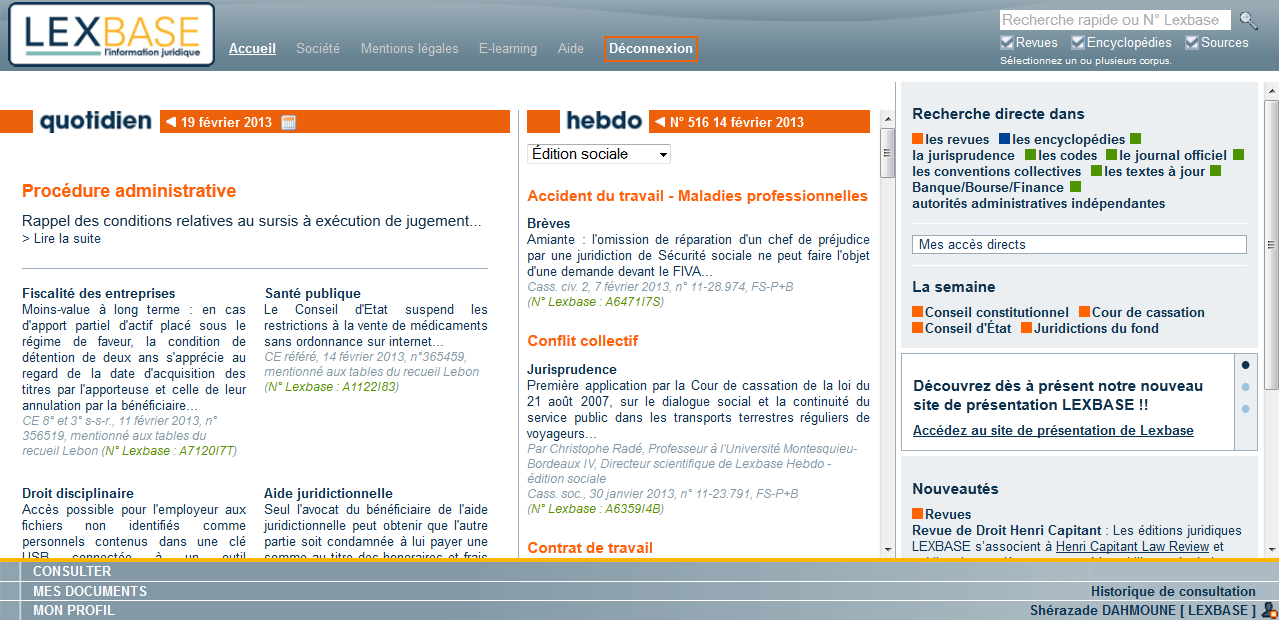Open Lexbase reference A7120I7T
The image size is (1279, 621).
point(170,451)
